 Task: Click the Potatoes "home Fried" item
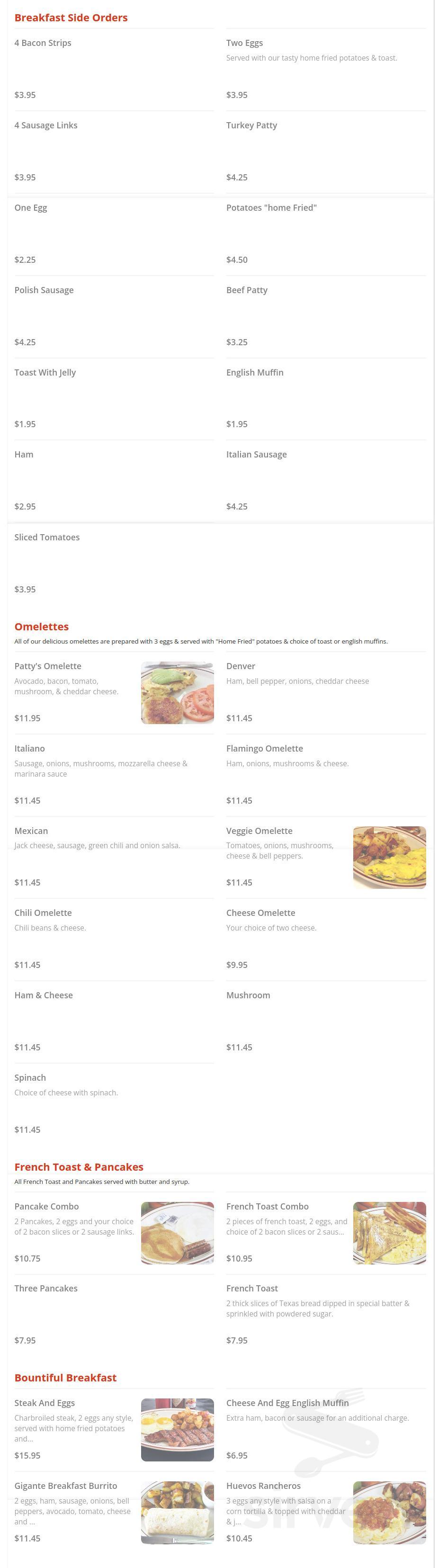click(x=271, y=207)
